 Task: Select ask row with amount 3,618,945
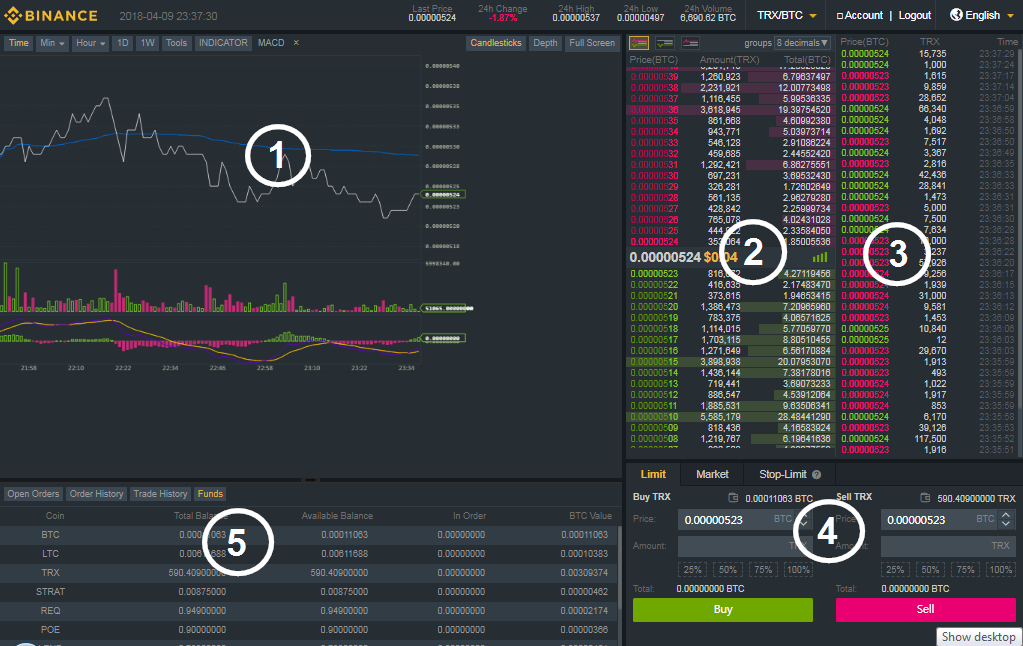[x=731, y=110]
